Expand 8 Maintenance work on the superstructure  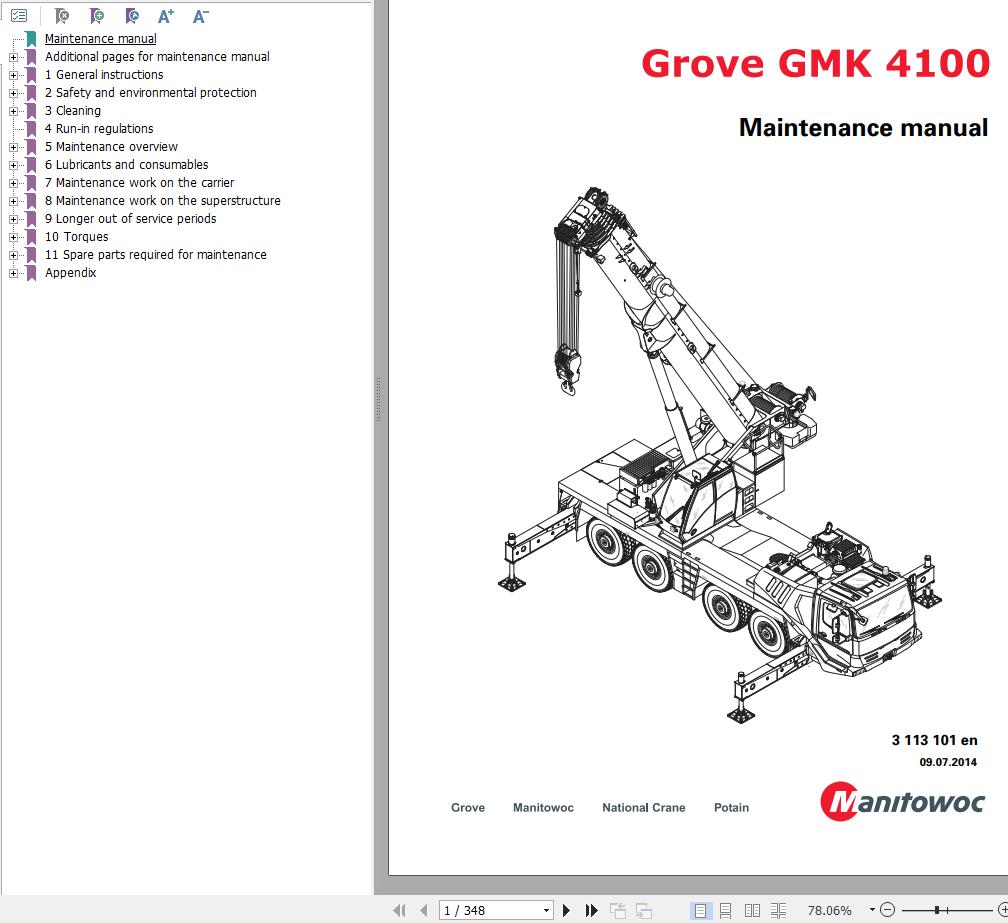pos(13,201)
